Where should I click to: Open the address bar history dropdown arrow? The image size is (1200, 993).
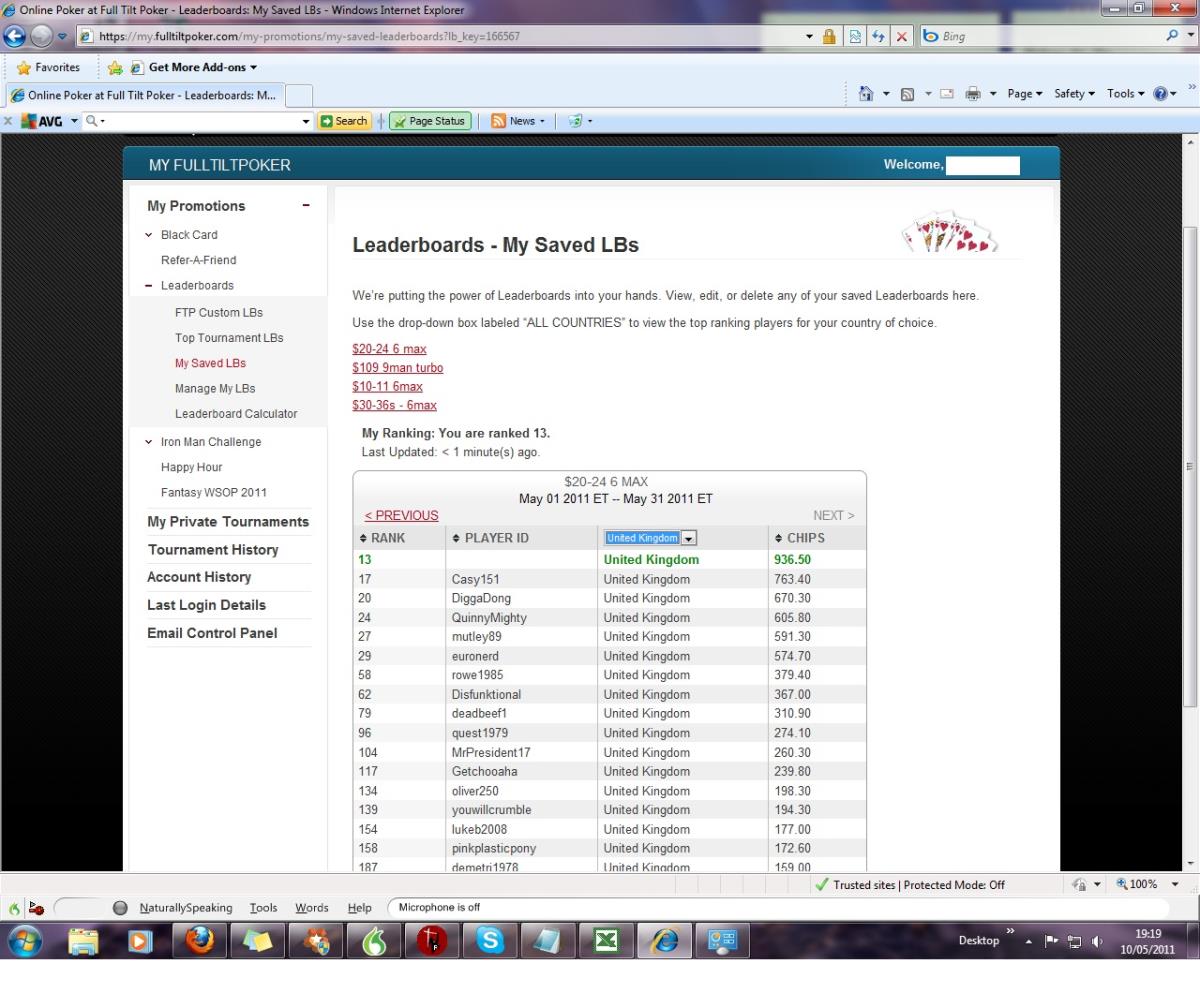point(811,36)
